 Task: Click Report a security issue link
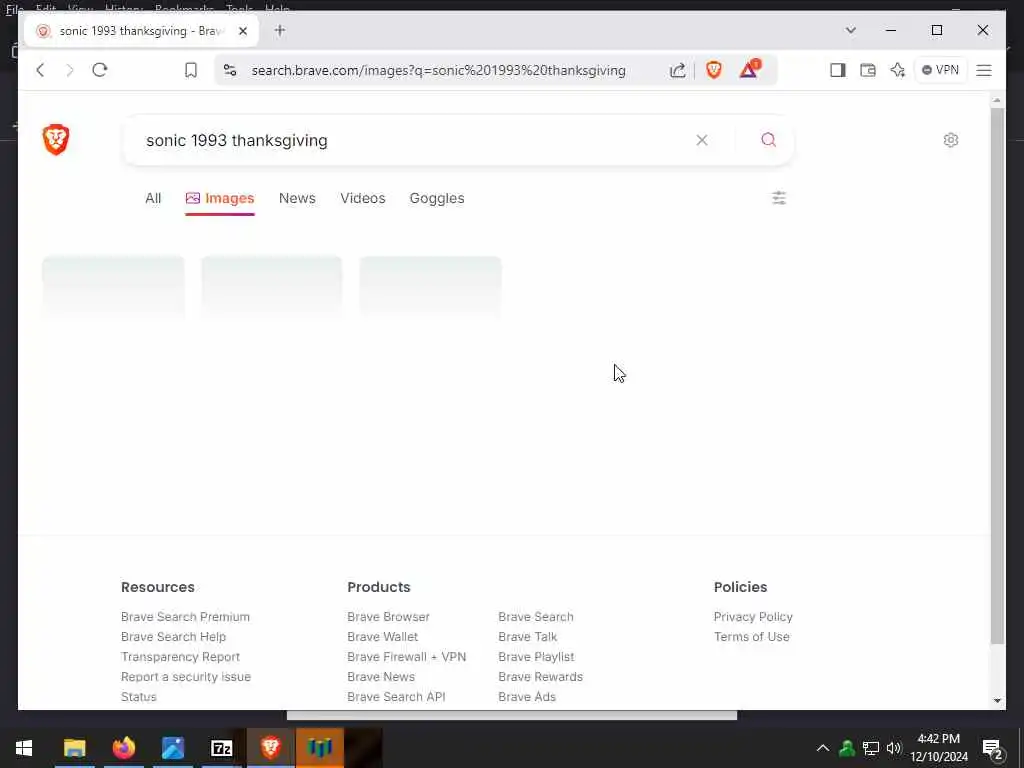tap(185, 677)
